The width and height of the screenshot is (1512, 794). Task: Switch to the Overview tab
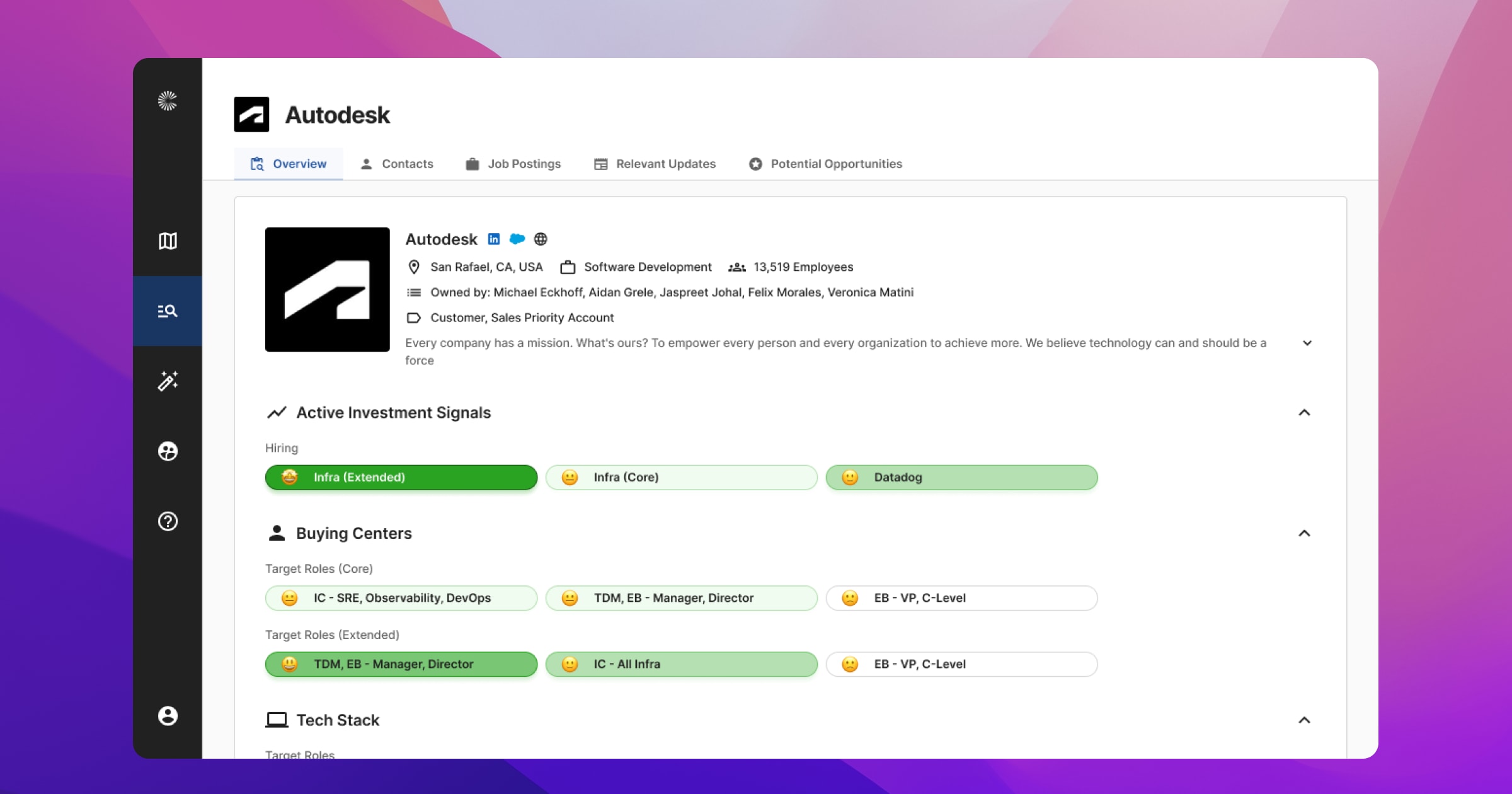[289, 164]
